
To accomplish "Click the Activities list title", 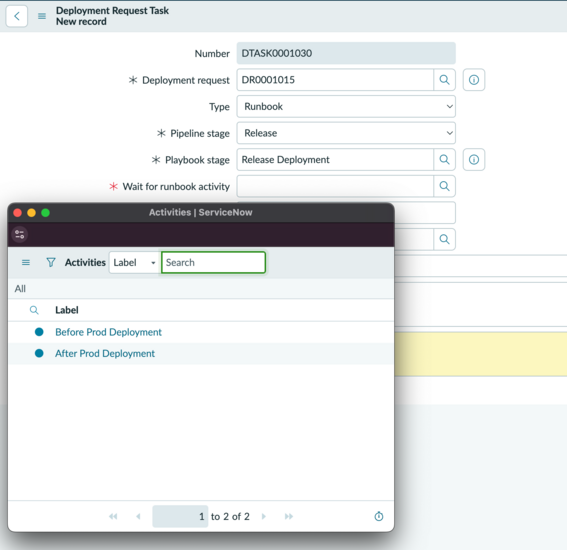I will 85,263.
